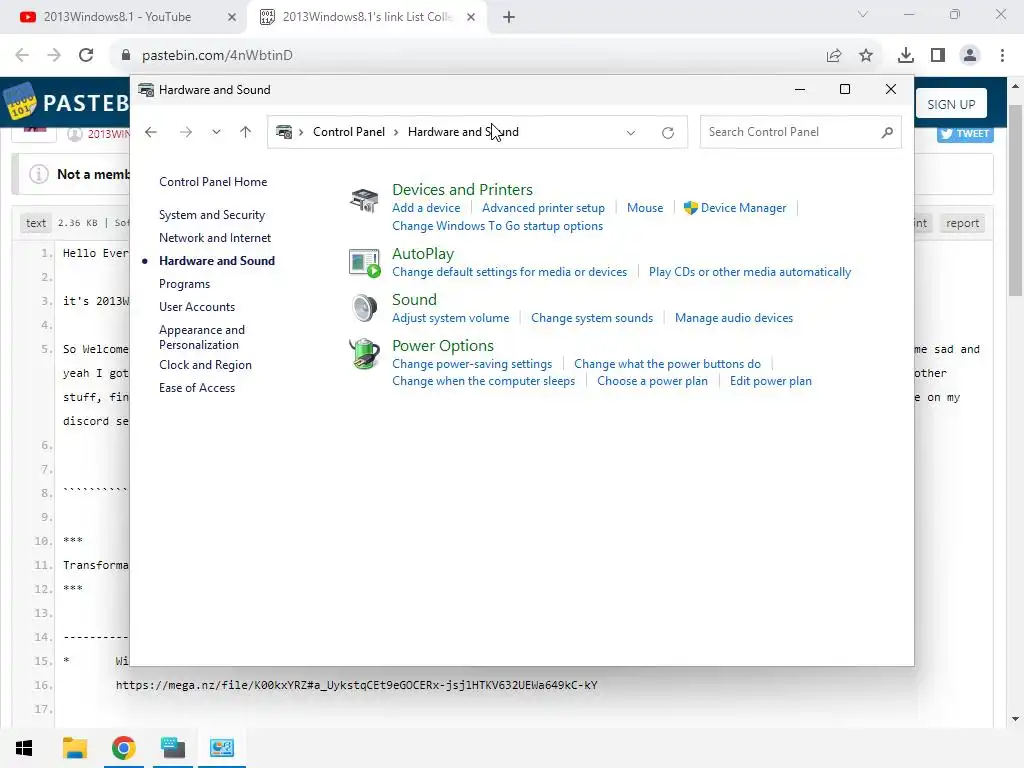Click the Pastebin TWEET button
The image size is (1024, 768).
pyautogui.click(x=965, y=134)
